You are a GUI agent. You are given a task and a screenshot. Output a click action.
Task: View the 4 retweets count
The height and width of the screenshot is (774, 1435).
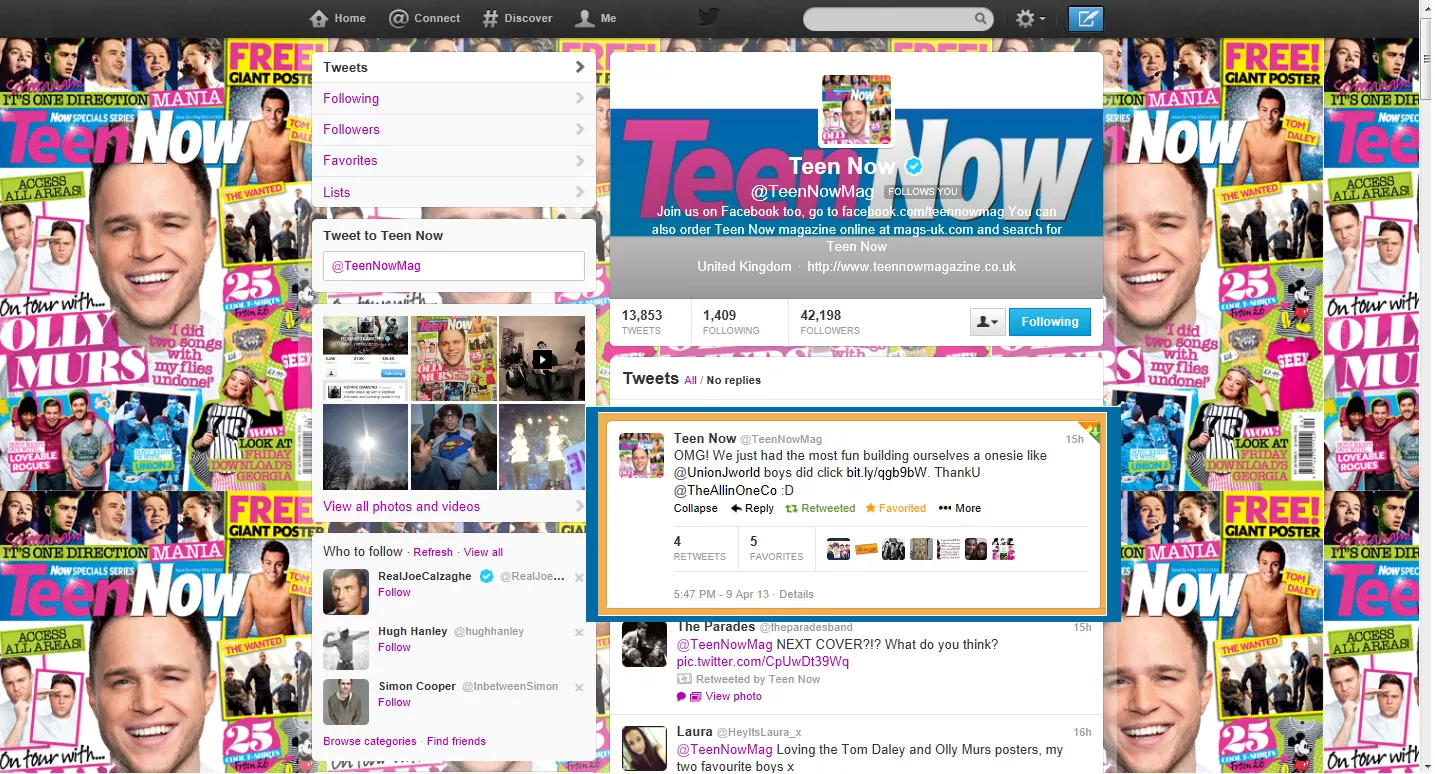pos(700,547)
